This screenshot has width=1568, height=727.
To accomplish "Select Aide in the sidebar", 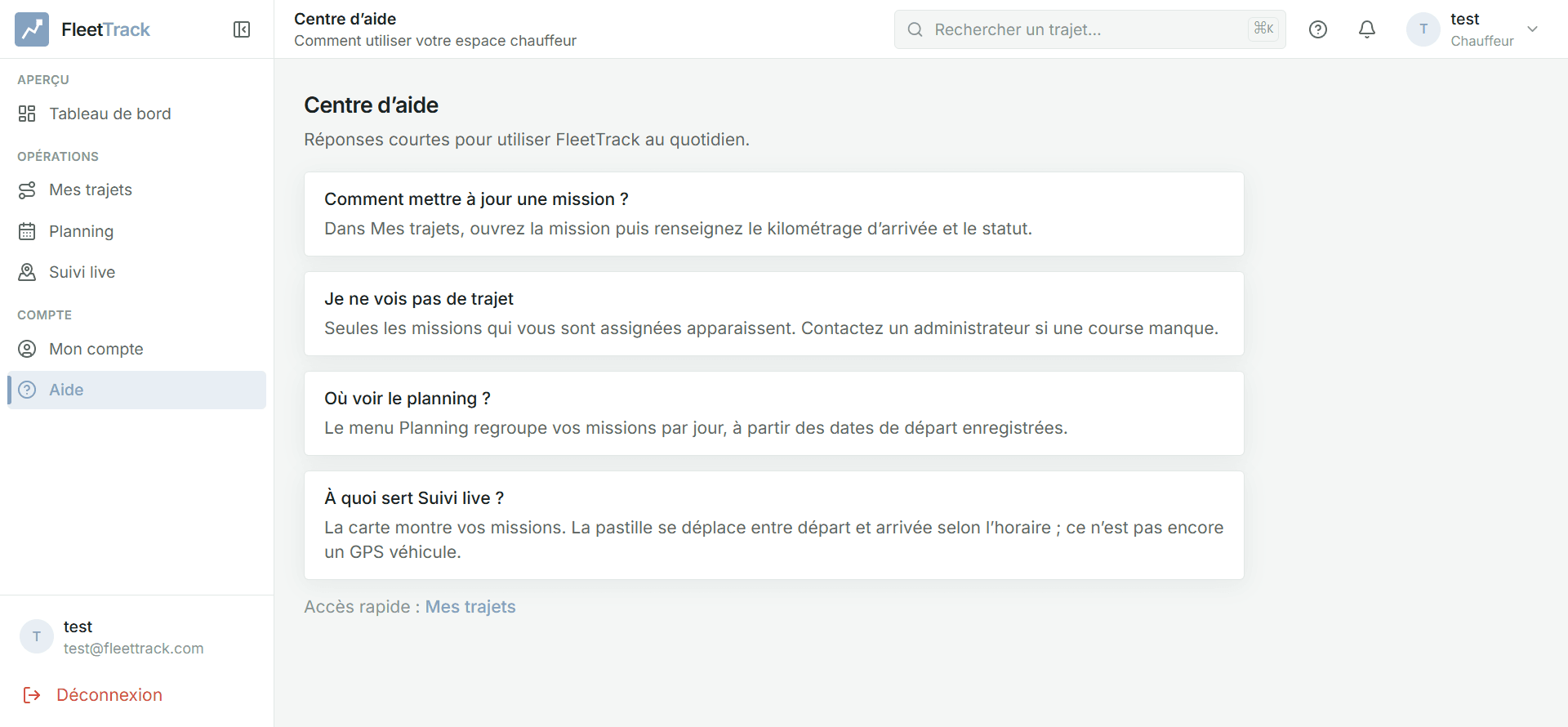I will [x=136, y=390].
